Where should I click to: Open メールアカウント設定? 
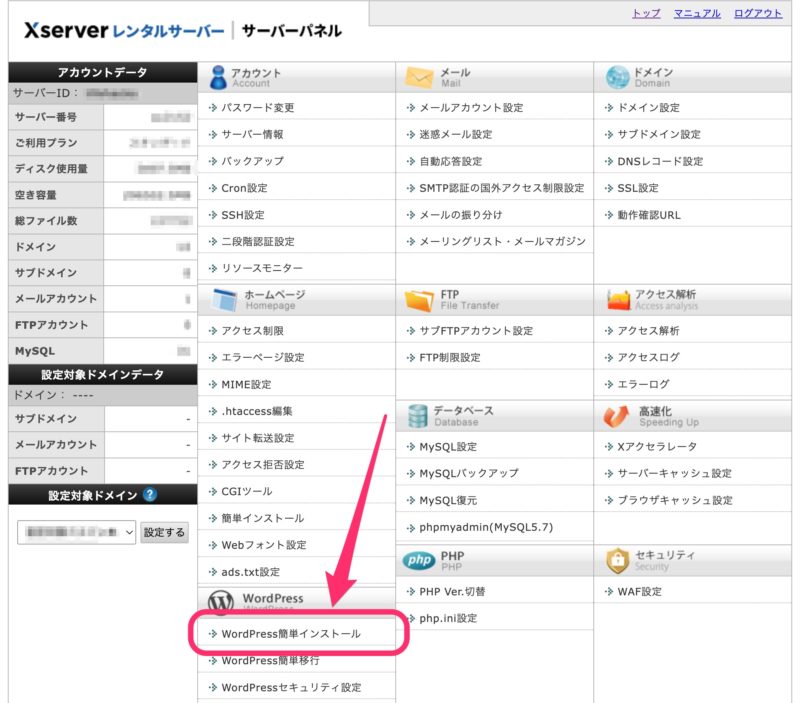pyautogui.click(x=471, y=108)
